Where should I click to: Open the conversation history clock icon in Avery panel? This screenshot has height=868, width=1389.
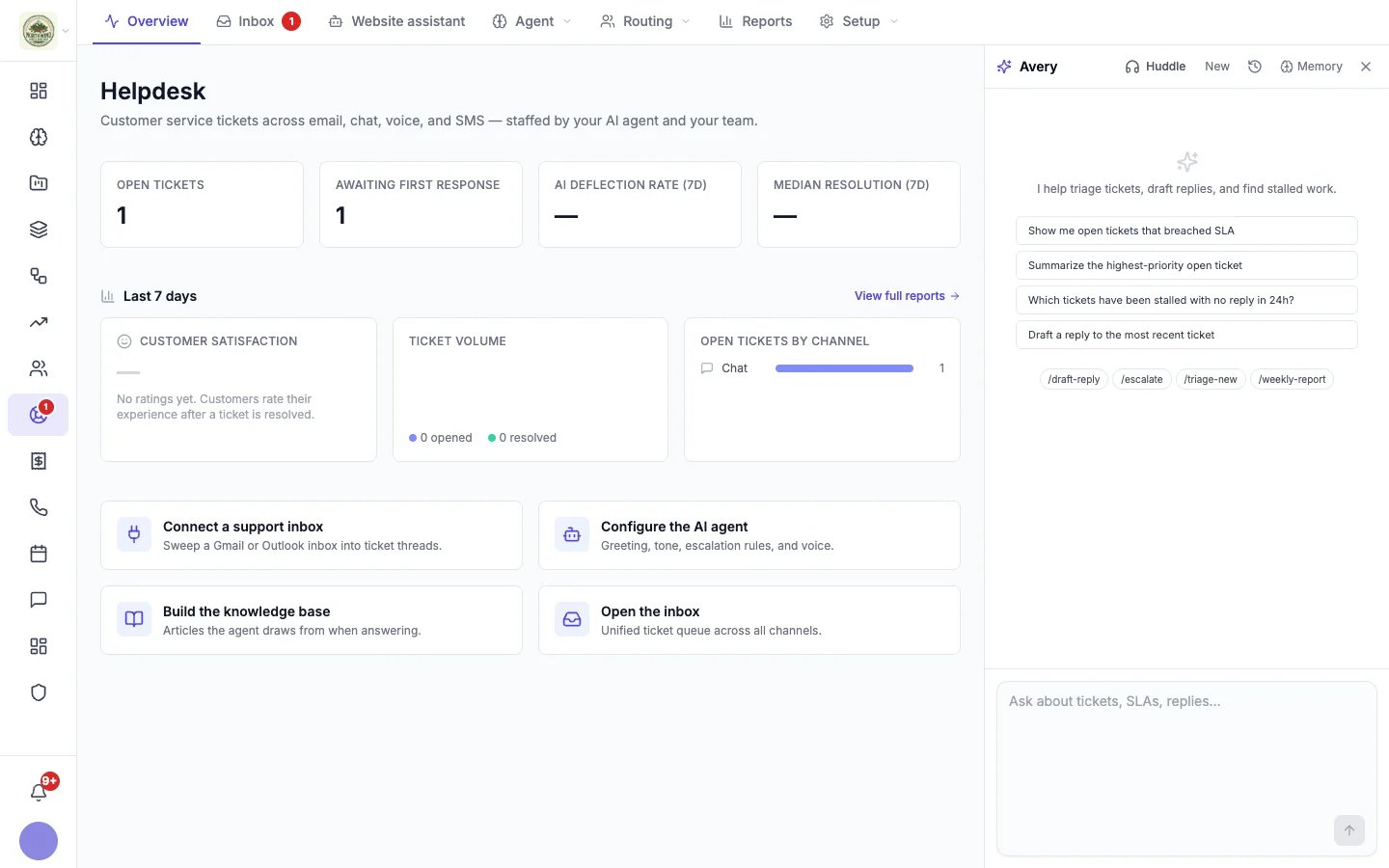[x=1255, y=67]
